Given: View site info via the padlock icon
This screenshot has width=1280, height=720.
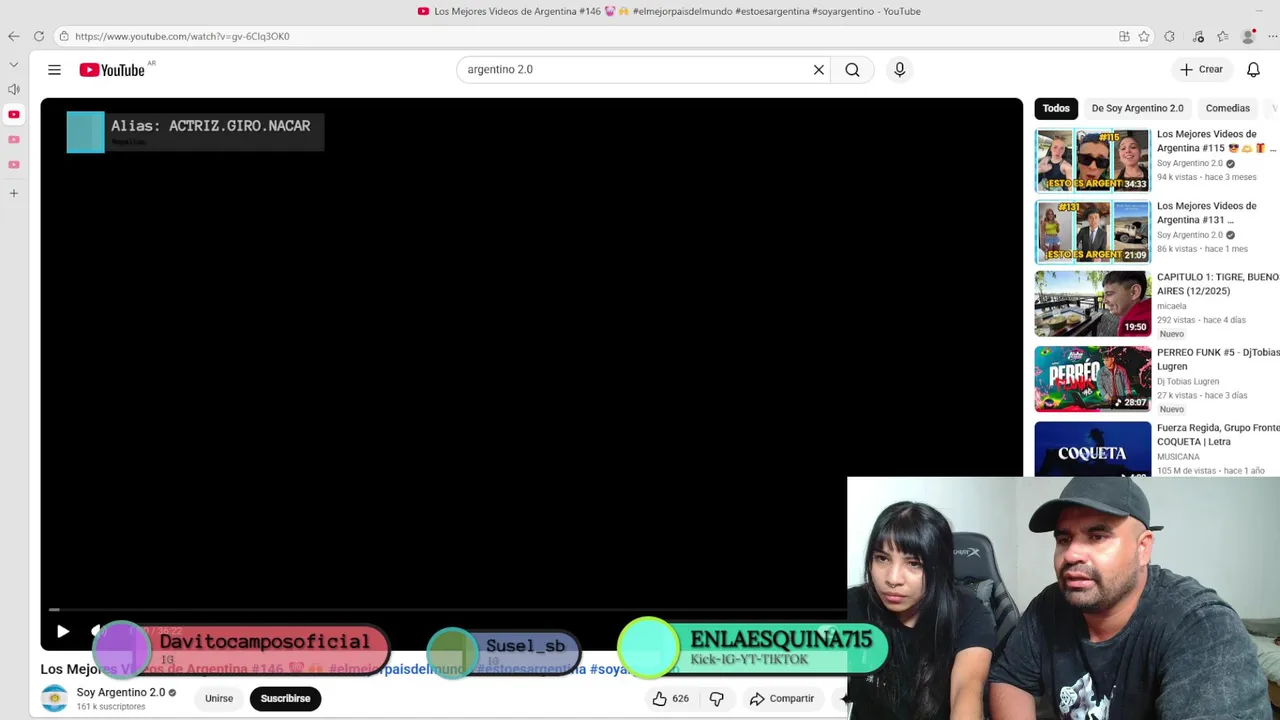Looking at the screenshot, I should [x=64, y=36].
